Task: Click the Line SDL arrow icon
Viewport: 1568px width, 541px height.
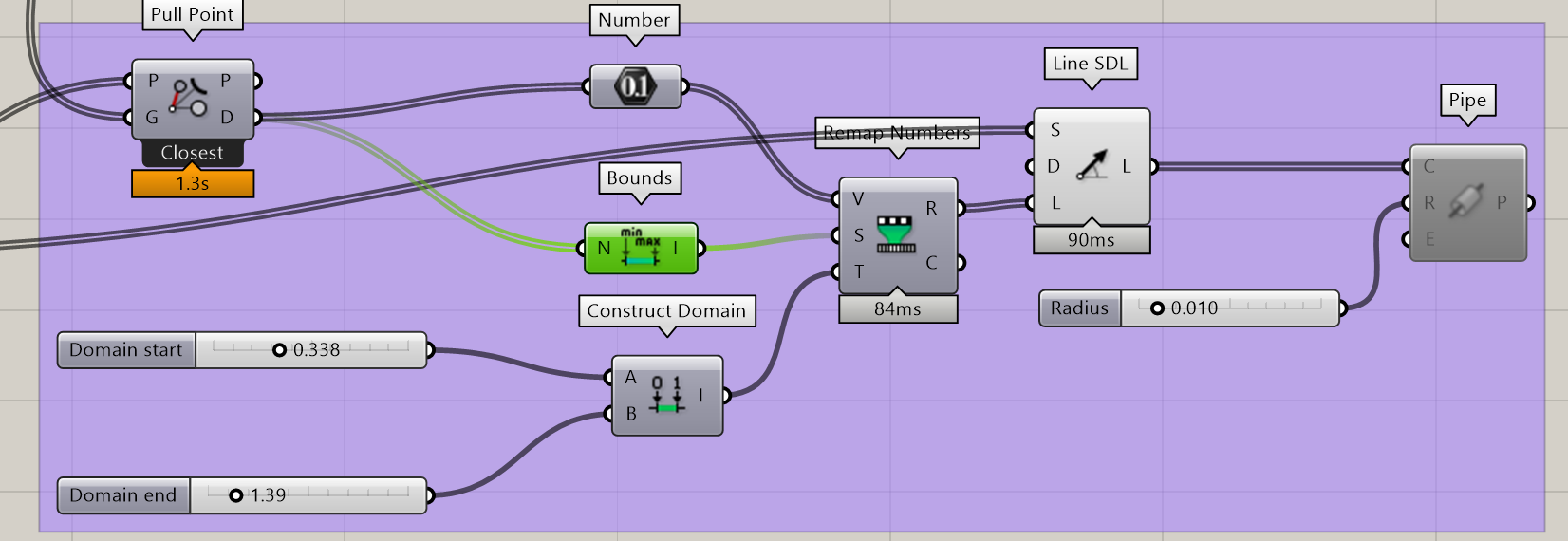Action: click(1091, 166)
